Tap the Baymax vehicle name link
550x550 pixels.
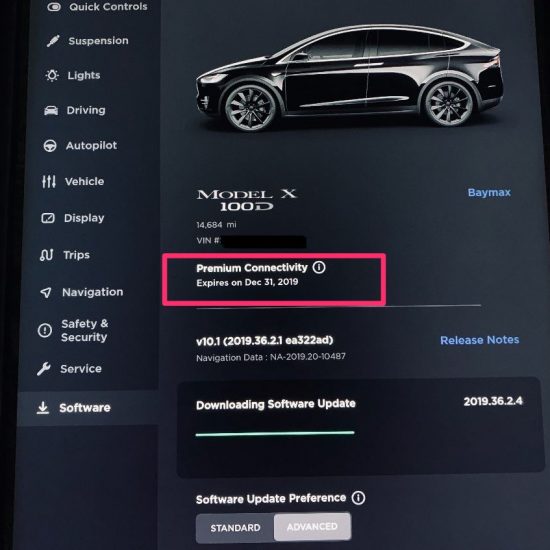[489, 193]
